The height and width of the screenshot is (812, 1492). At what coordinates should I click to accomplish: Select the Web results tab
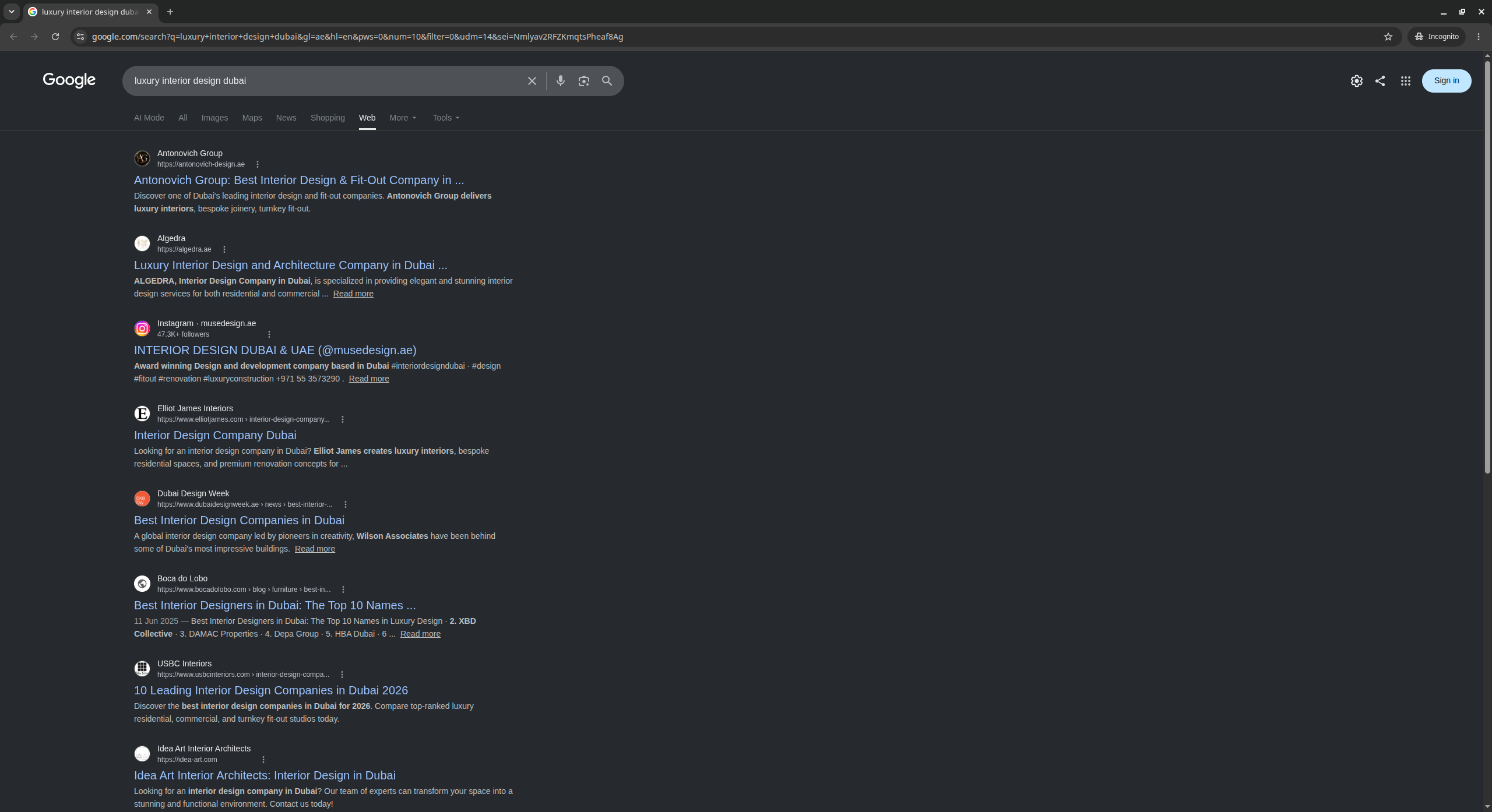click(x=367, y=118)
